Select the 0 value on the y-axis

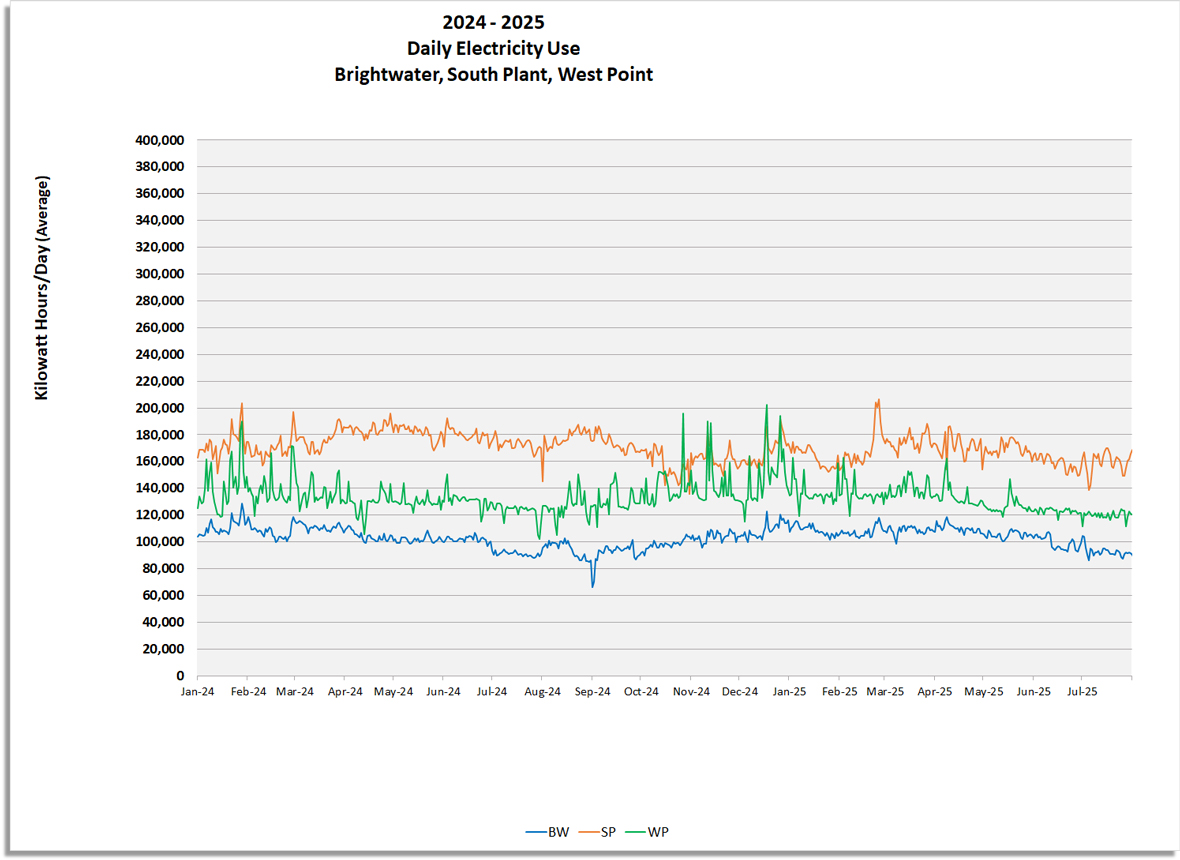179,676
